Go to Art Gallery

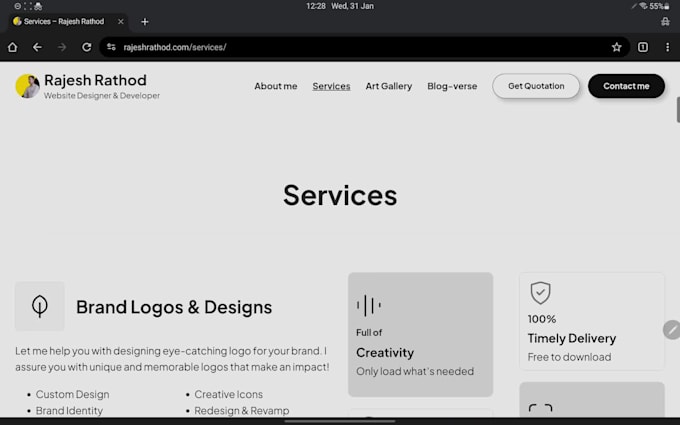[x=389, y=86]
